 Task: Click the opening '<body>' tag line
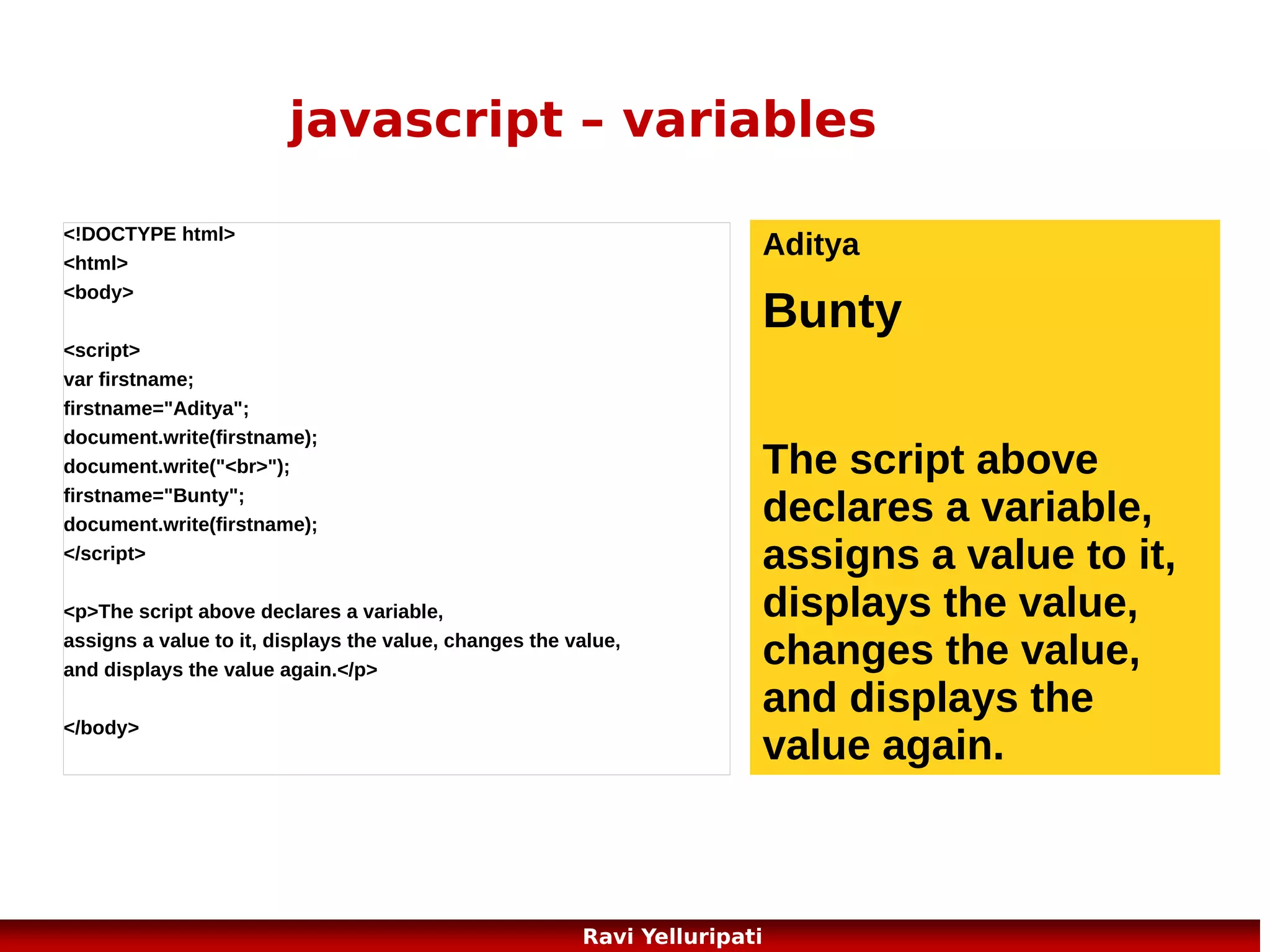99,293
